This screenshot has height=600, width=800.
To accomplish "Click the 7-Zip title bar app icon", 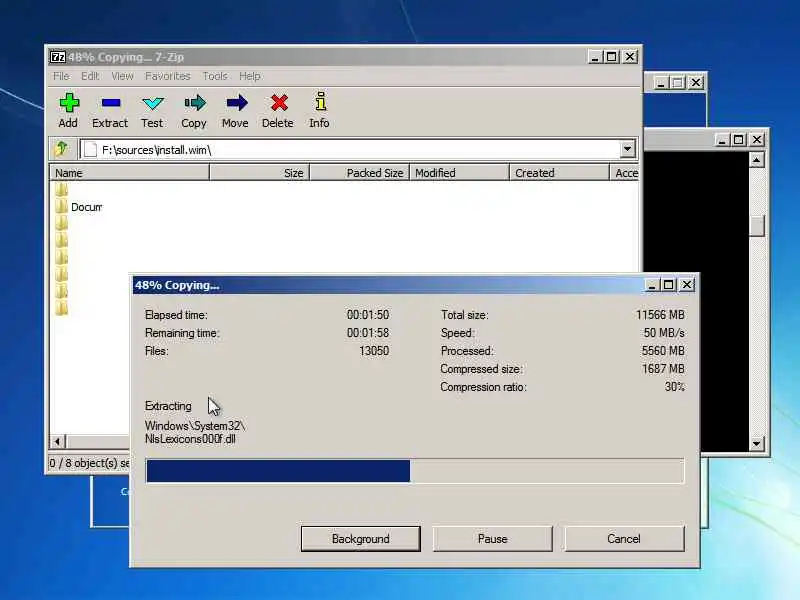I will 57,57.
